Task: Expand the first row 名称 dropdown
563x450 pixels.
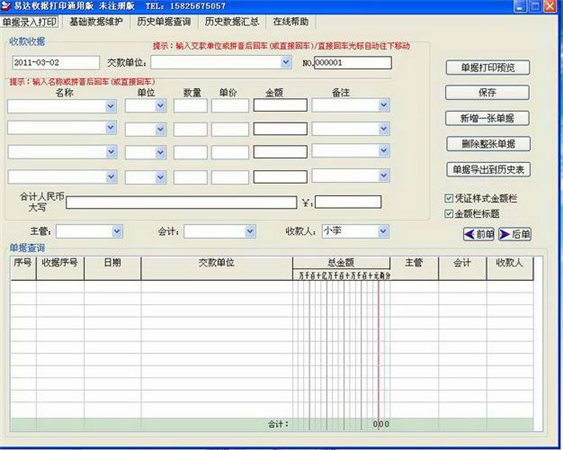Action: click(111, 106)
